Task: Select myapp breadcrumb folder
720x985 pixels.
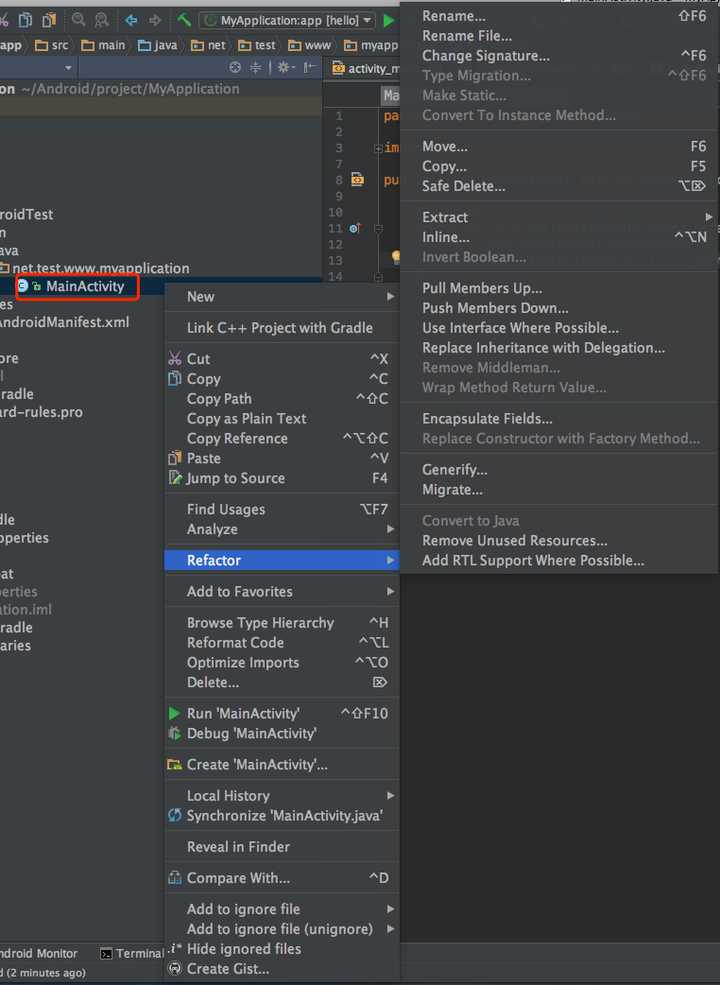Action: pos(371,45)
